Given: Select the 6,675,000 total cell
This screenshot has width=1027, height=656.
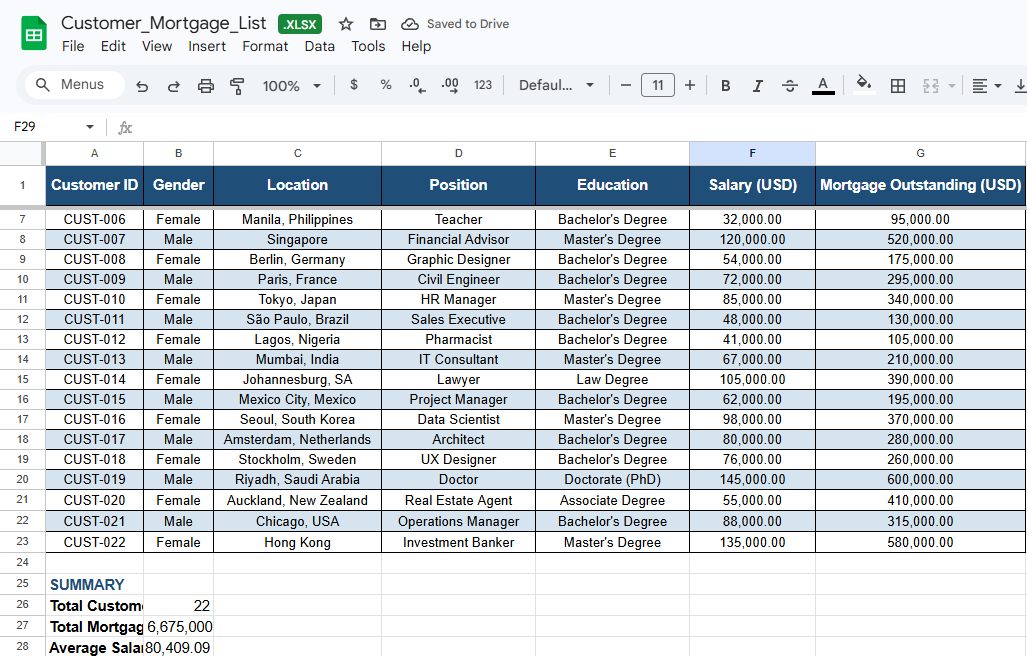Looking at the screenshot, I should 178,627.
